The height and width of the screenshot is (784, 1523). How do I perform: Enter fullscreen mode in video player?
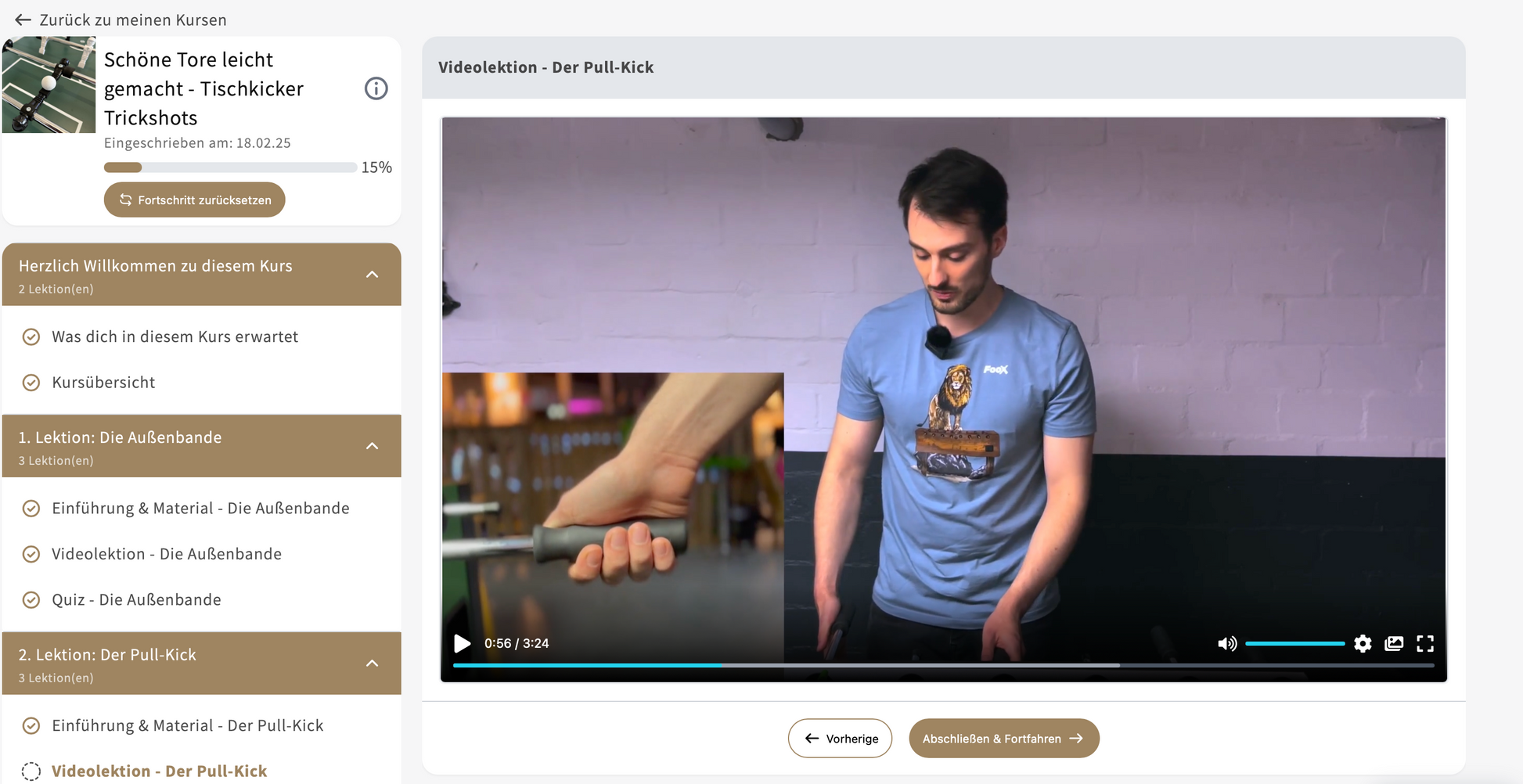[x=1425, y=643]
